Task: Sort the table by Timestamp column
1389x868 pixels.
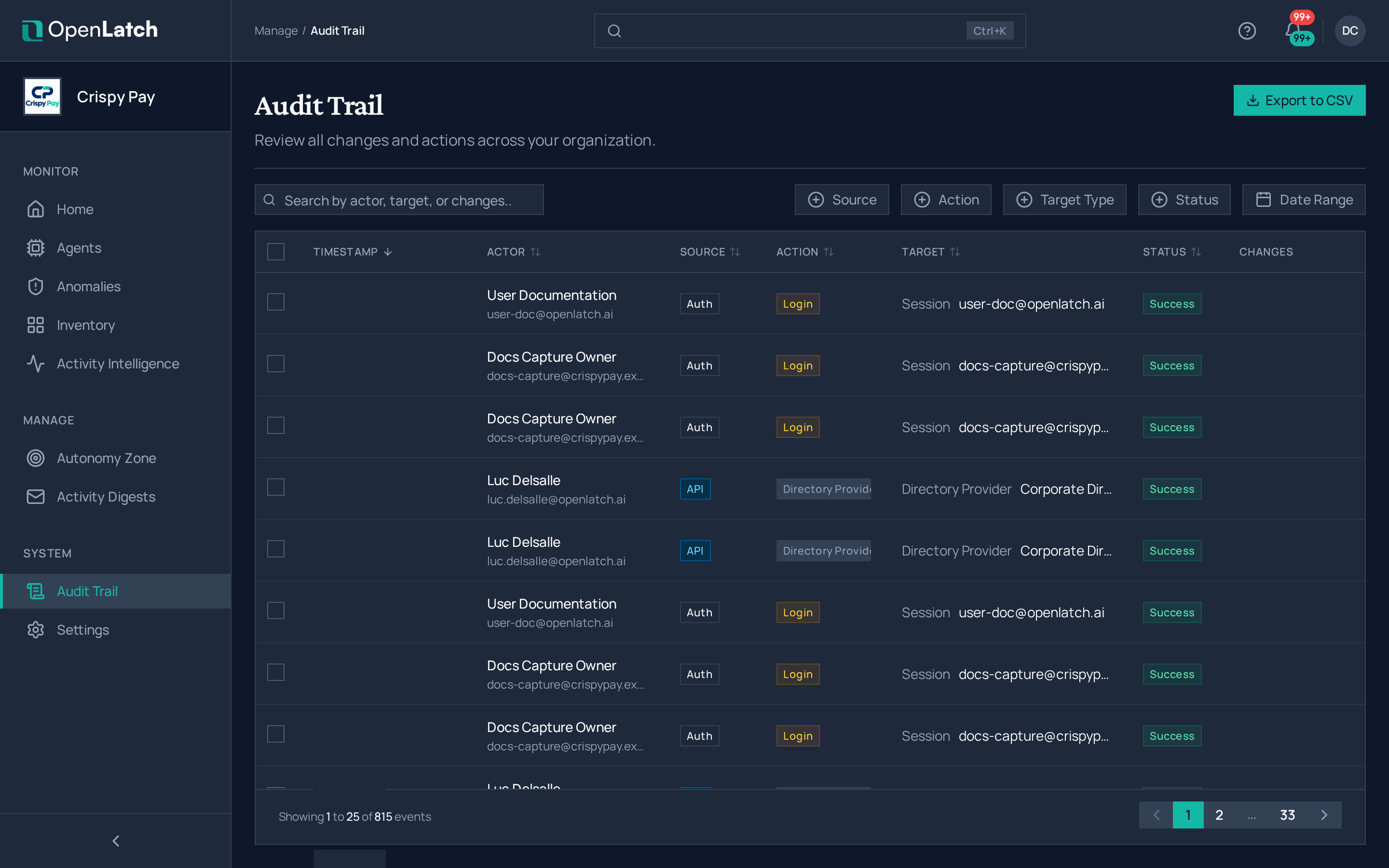Action: pyautogui.click(x=353, y=251)
